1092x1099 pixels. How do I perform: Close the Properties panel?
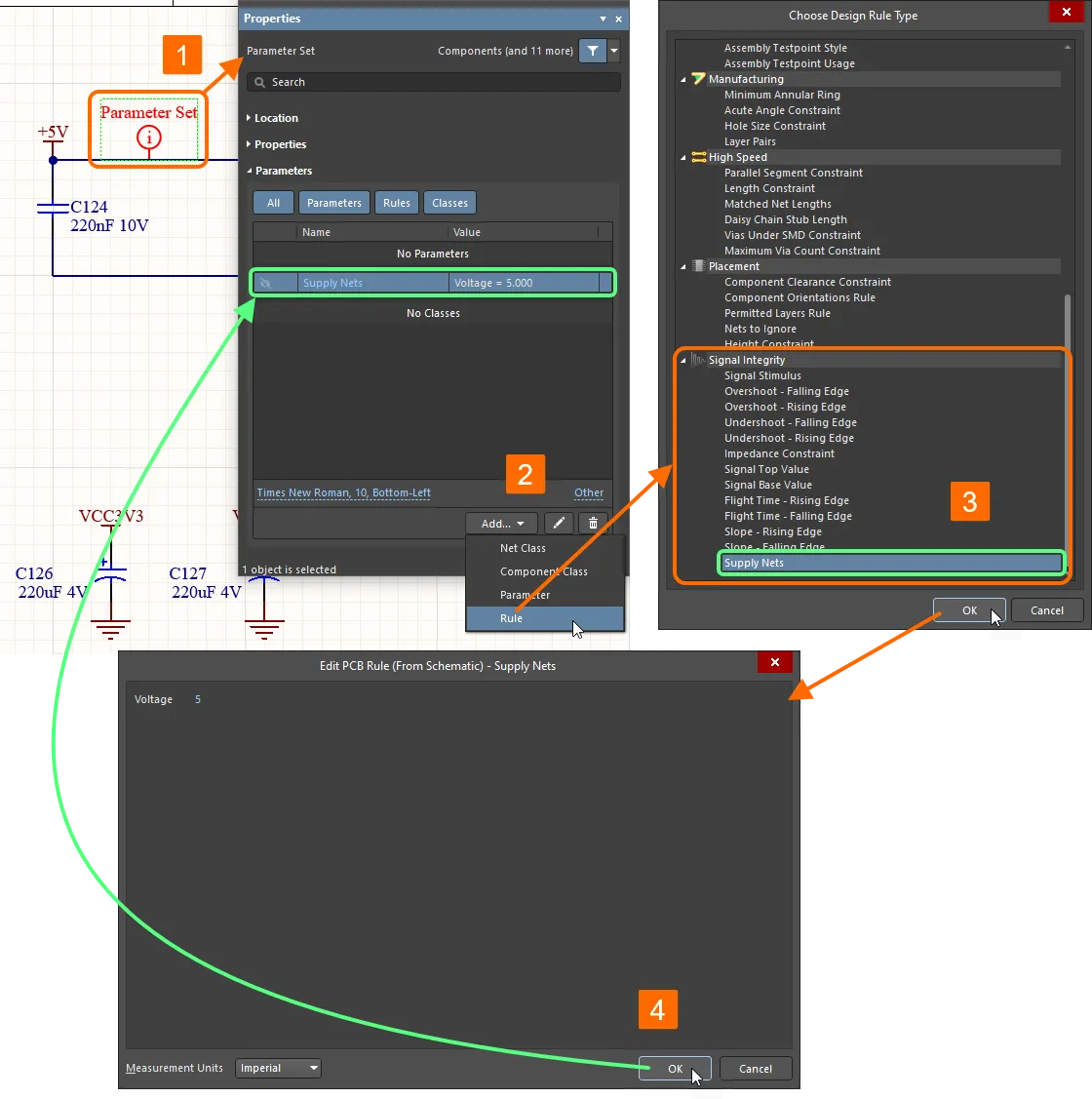pyautogui.click(x=619, y=19)
